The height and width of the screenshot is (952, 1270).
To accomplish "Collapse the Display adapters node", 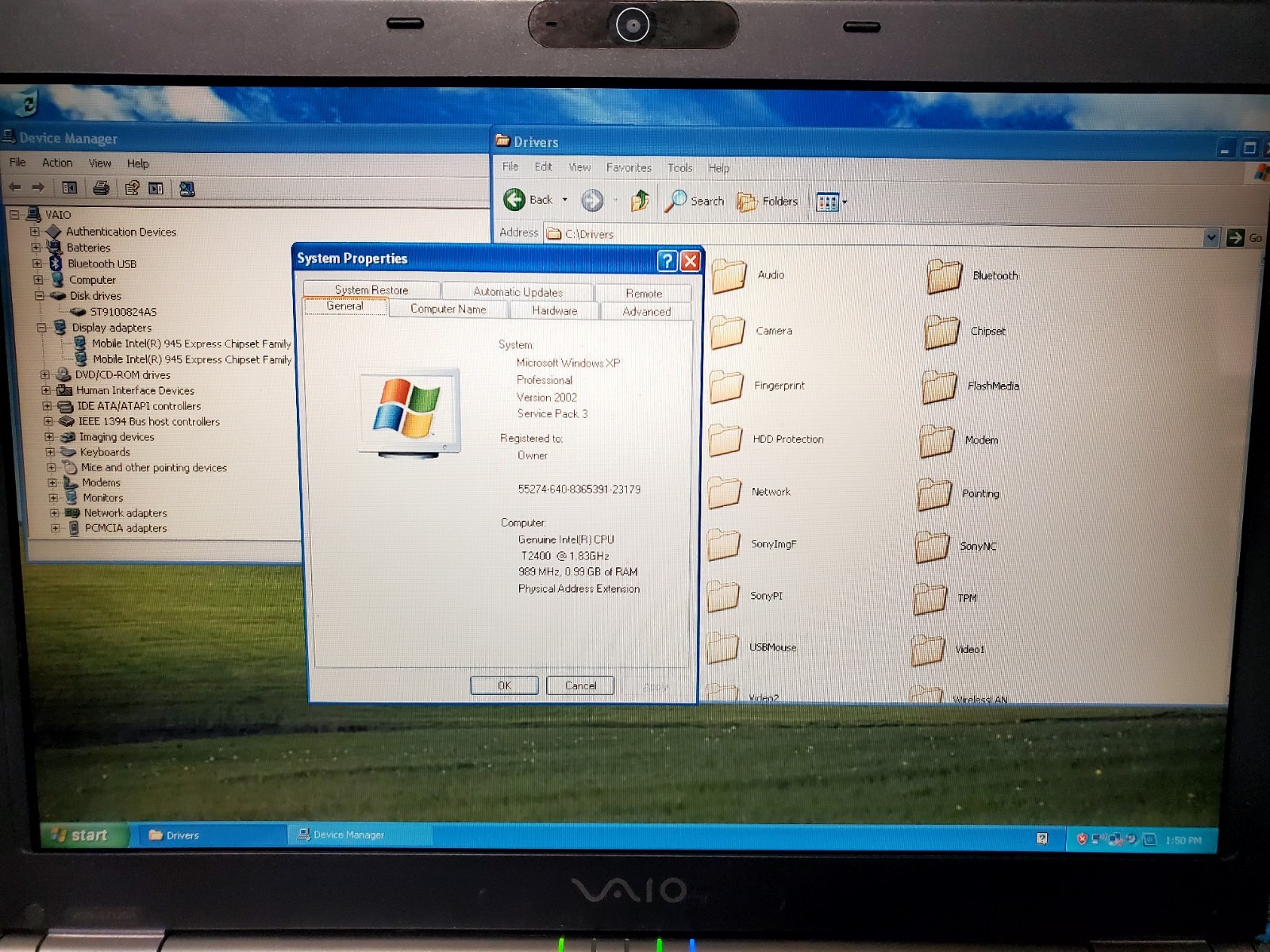I will click(x=41, y=328).
